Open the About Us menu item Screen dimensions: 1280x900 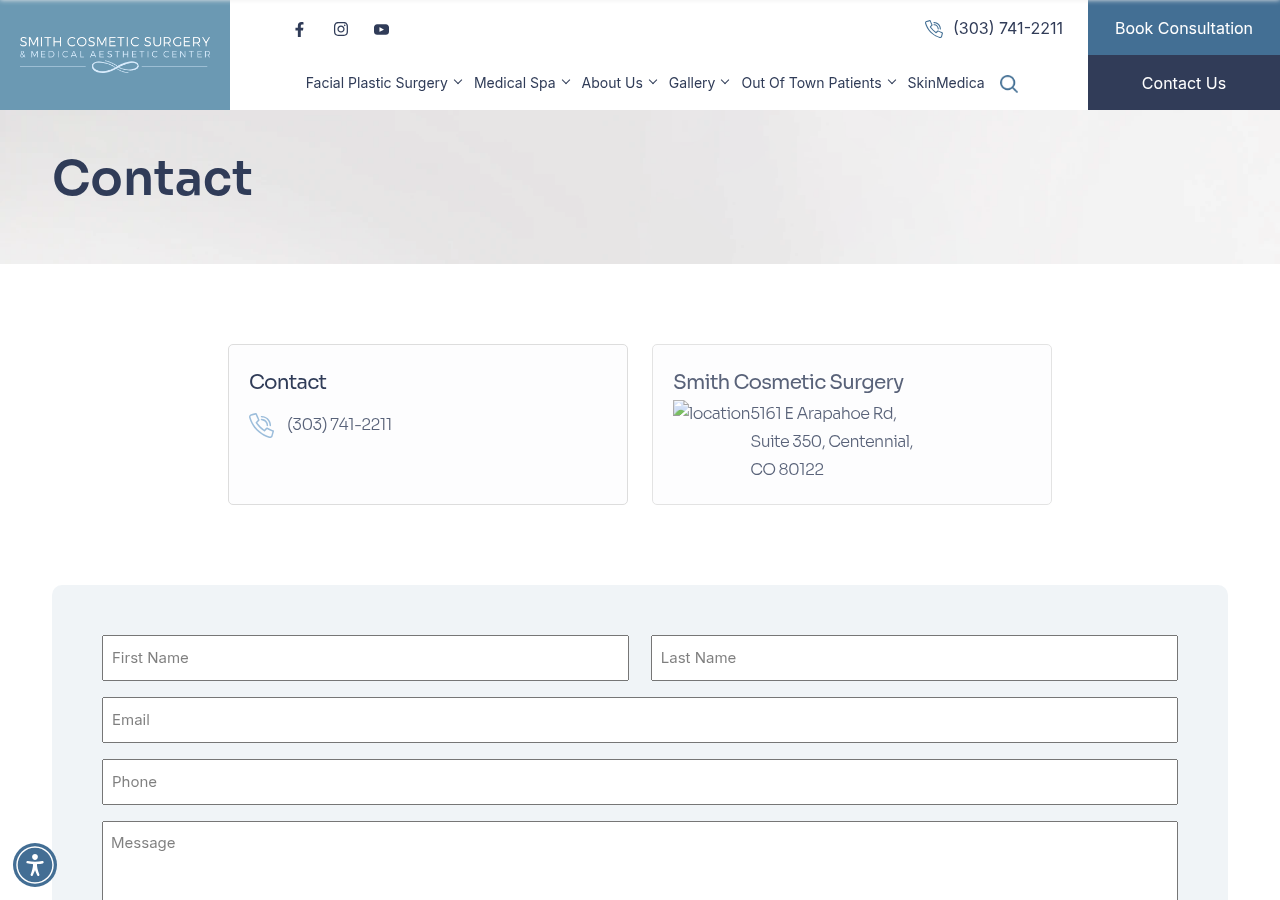coord(612,83)
